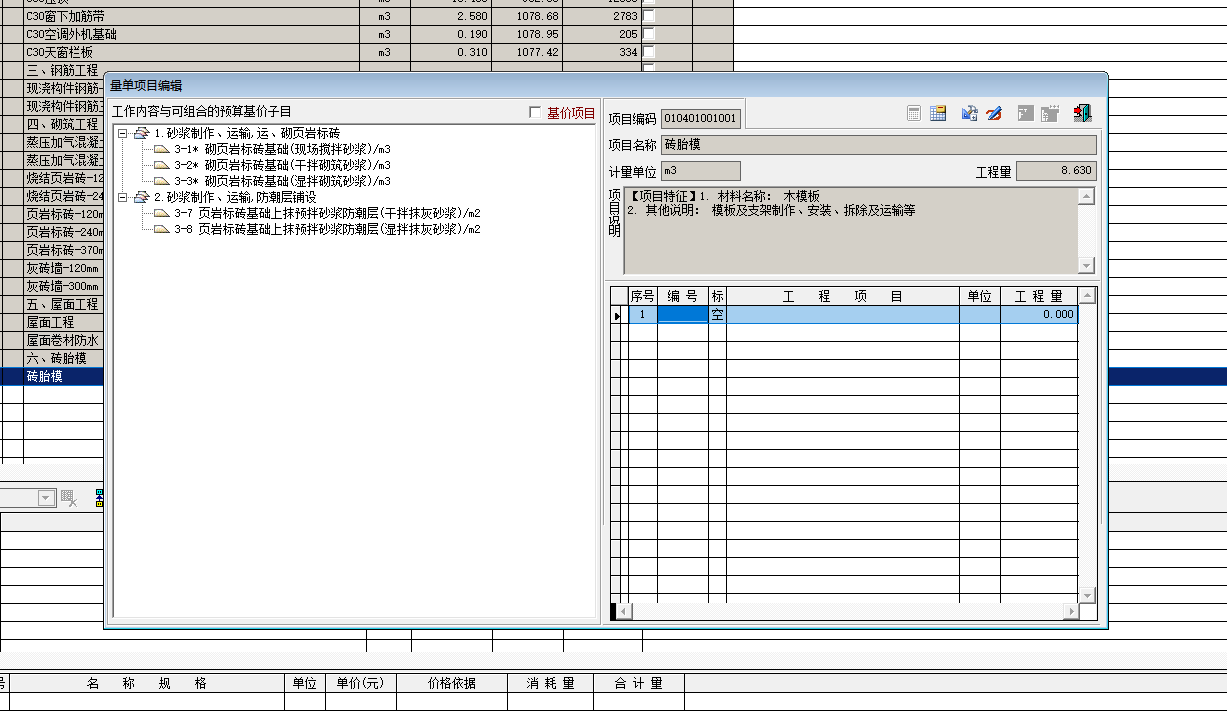
Task: Click the scroll up arrow of dialog grid
Action: pyautogui.click(x=1088, y=296)
